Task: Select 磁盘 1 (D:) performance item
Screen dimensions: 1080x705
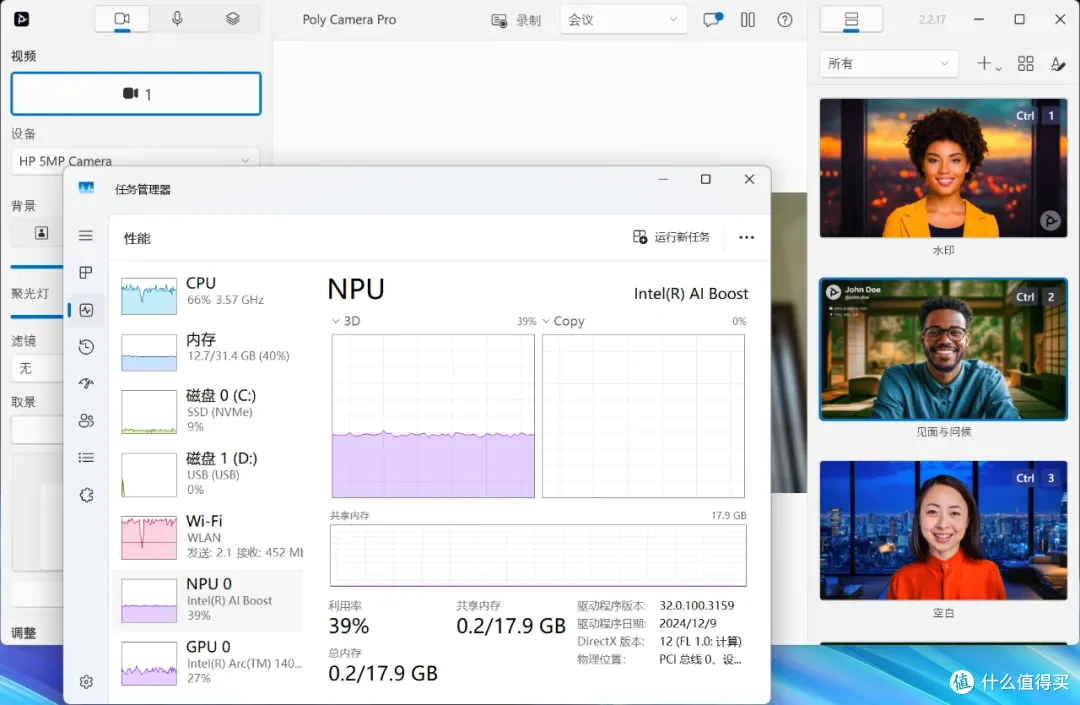Action: (209, 474)
